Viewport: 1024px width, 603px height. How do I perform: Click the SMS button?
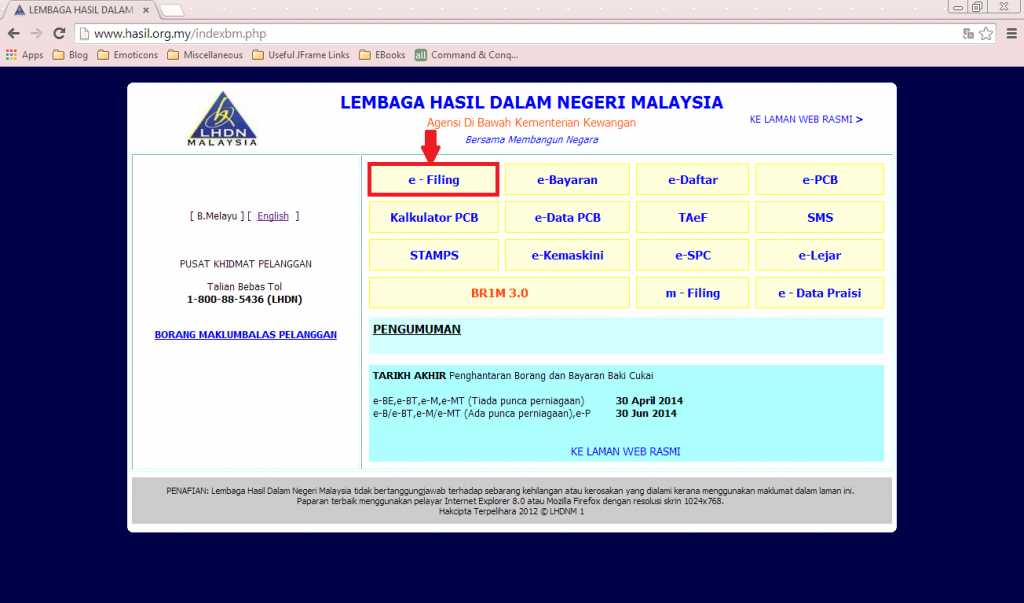click(820, 218)
